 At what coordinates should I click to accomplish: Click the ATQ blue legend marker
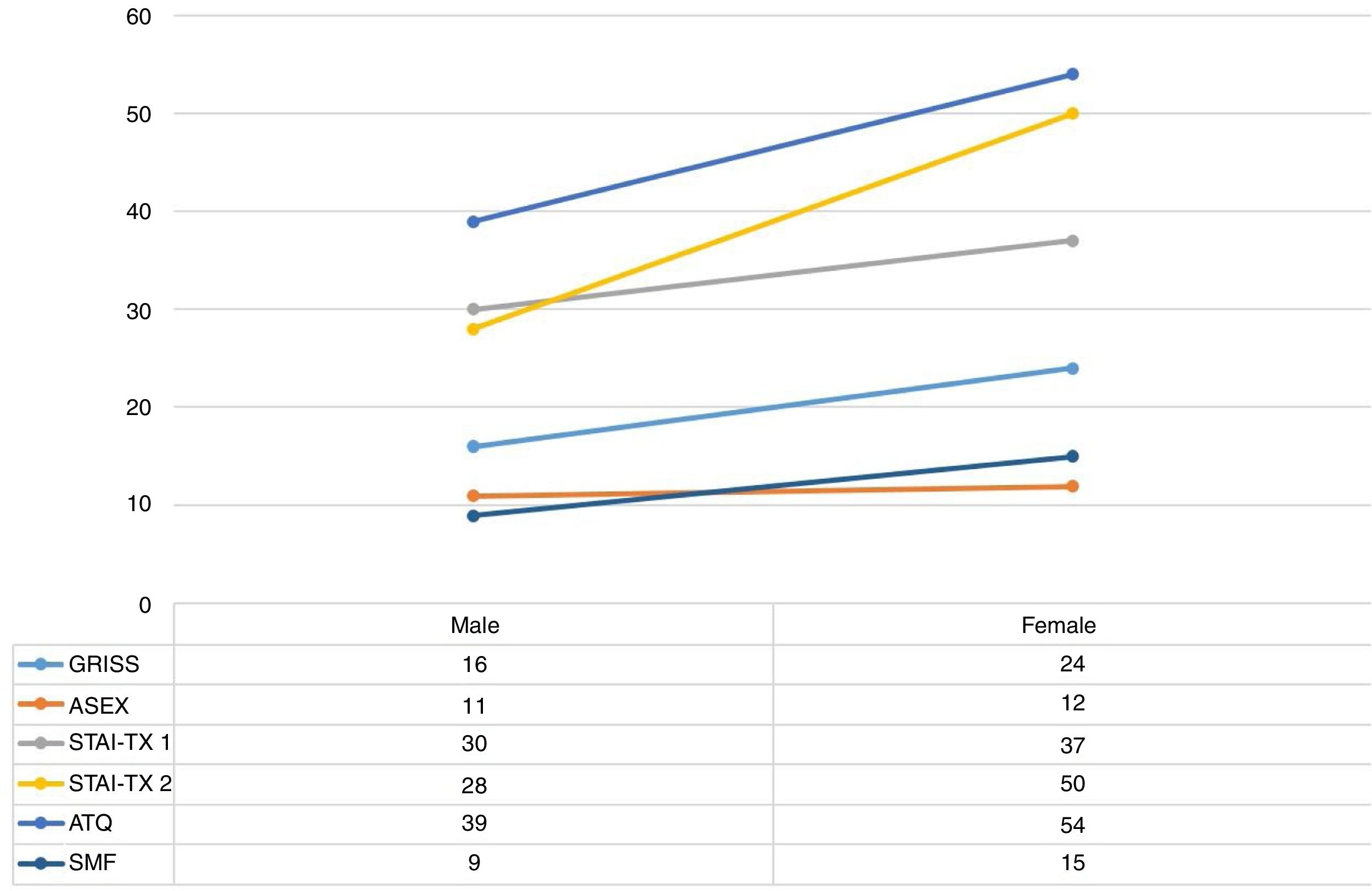click(41, 823)
